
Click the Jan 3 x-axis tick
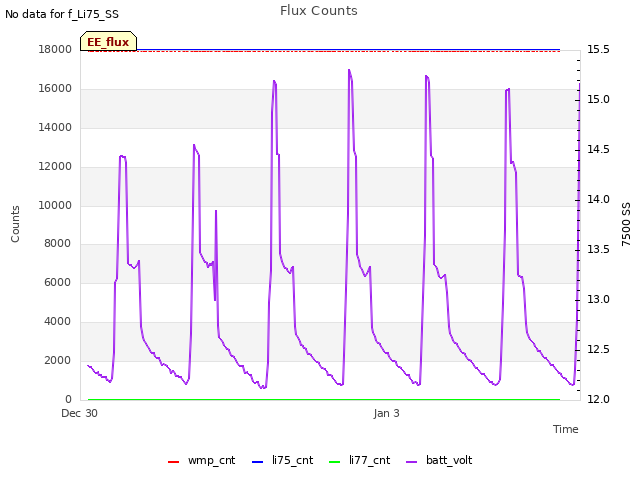pos(387,413)
